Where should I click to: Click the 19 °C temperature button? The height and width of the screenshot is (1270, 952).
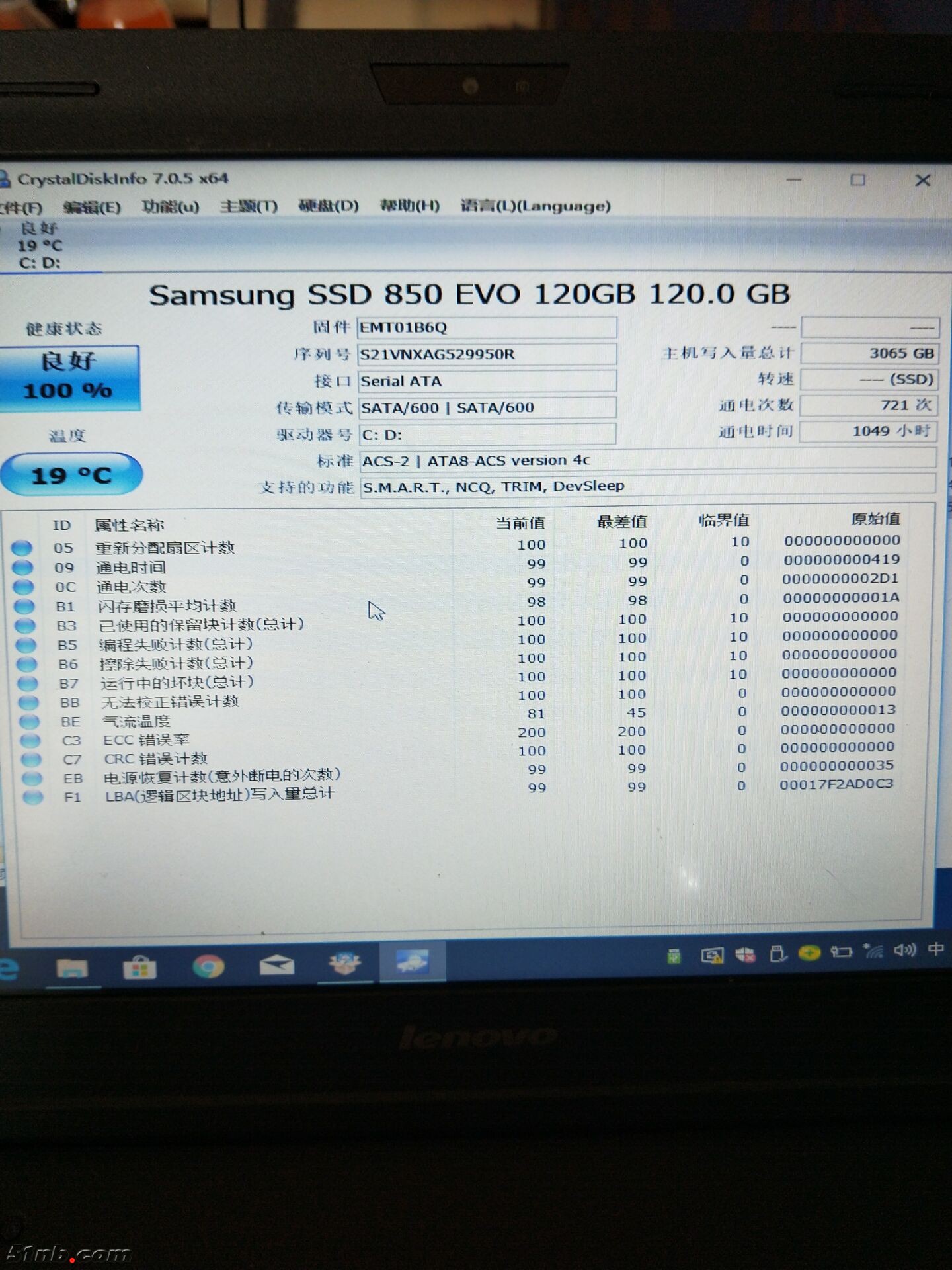coord(71,474)
